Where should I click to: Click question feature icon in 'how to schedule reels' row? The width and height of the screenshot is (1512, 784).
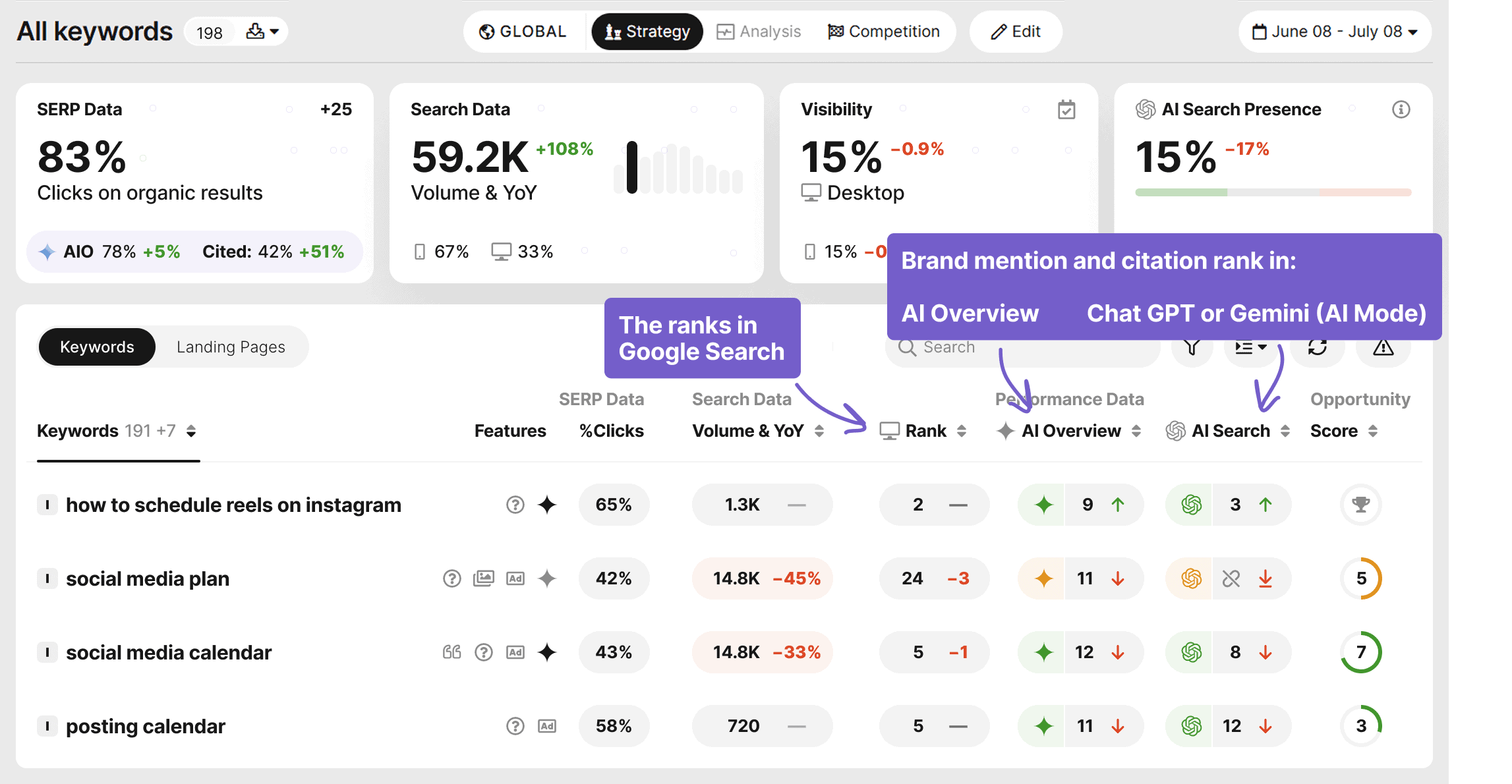point(515,505)
